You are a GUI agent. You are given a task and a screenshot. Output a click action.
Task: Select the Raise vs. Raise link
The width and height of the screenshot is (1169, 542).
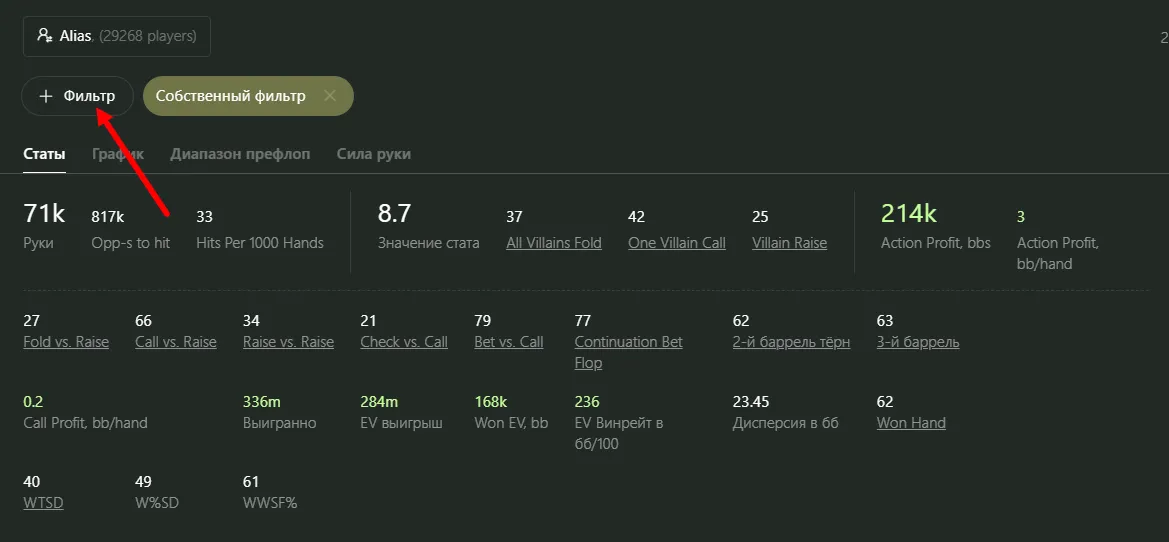288,342
